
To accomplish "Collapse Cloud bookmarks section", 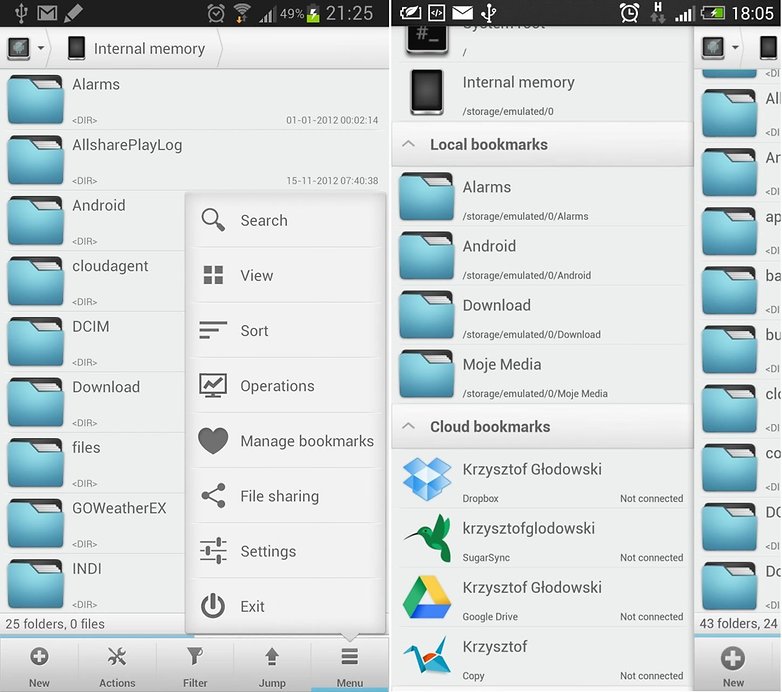I will 543,427.
